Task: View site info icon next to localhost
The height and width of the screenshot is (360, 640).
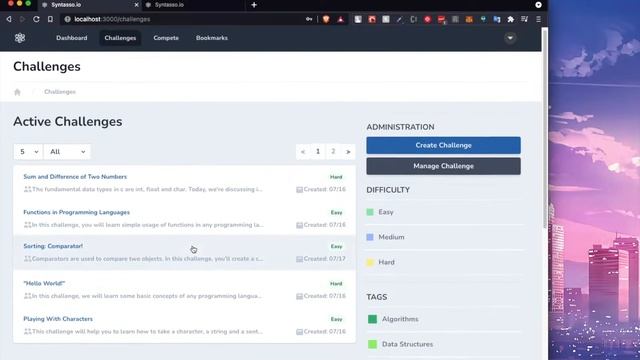Action: tap(67, 19)
